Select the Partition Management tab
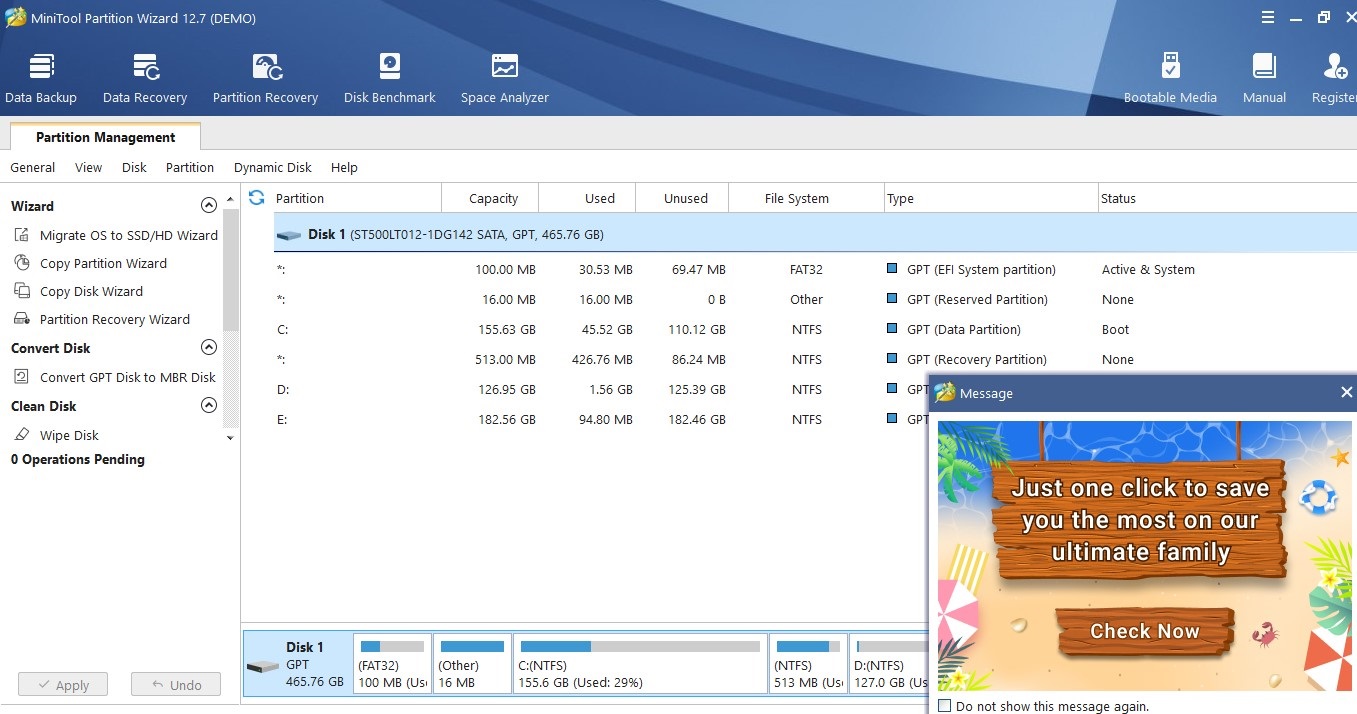Viewport: 1357px width, 714px height. click(x=105, y=138)
